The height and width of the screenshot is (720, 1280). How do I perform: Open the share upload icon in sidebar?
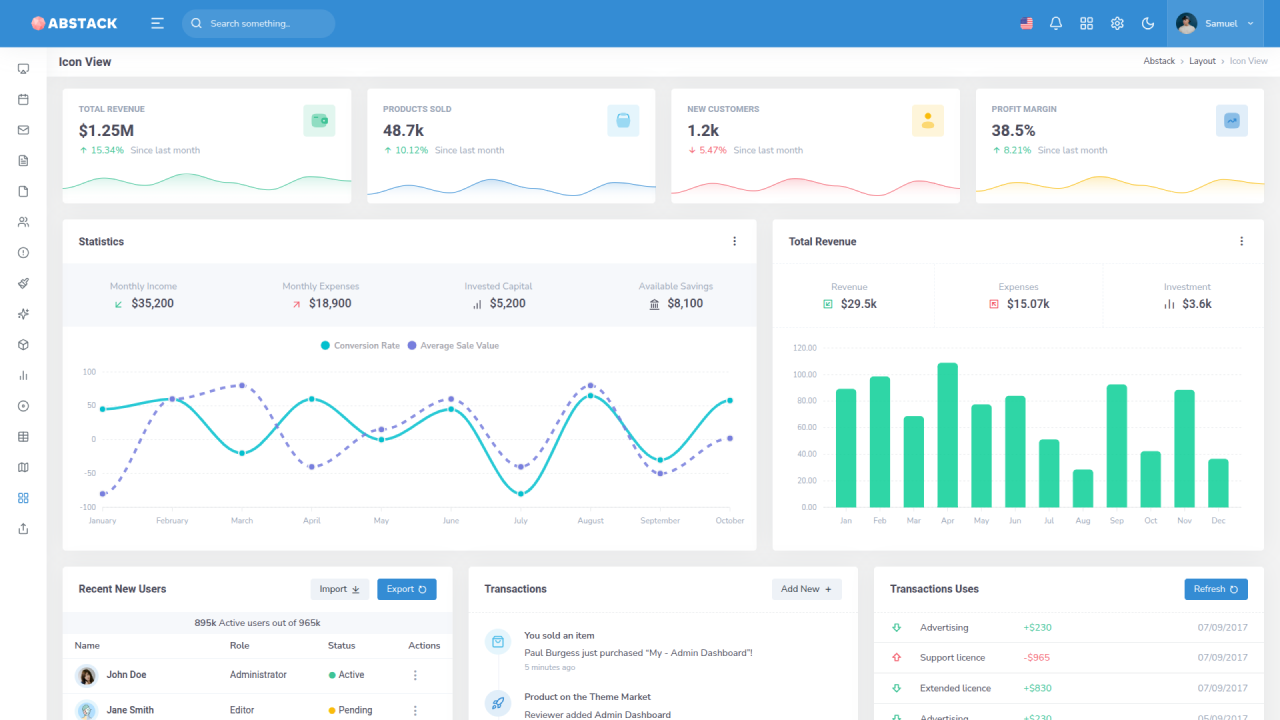pyautogui.click(x=23, y=529)
